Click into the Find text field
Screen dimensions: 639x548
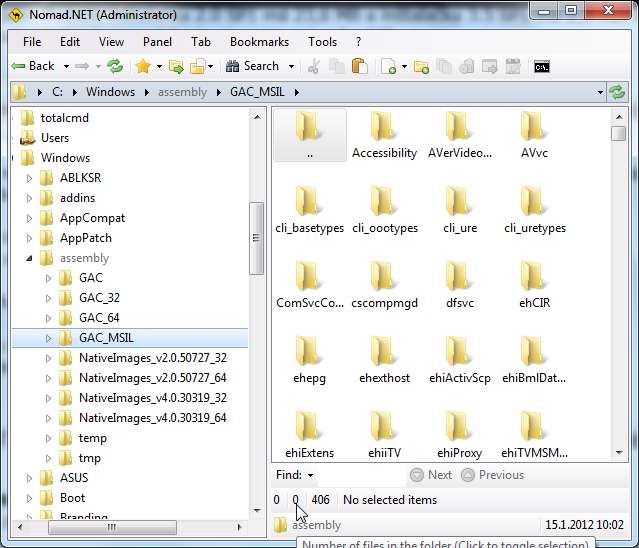click(x=361, y=475)
